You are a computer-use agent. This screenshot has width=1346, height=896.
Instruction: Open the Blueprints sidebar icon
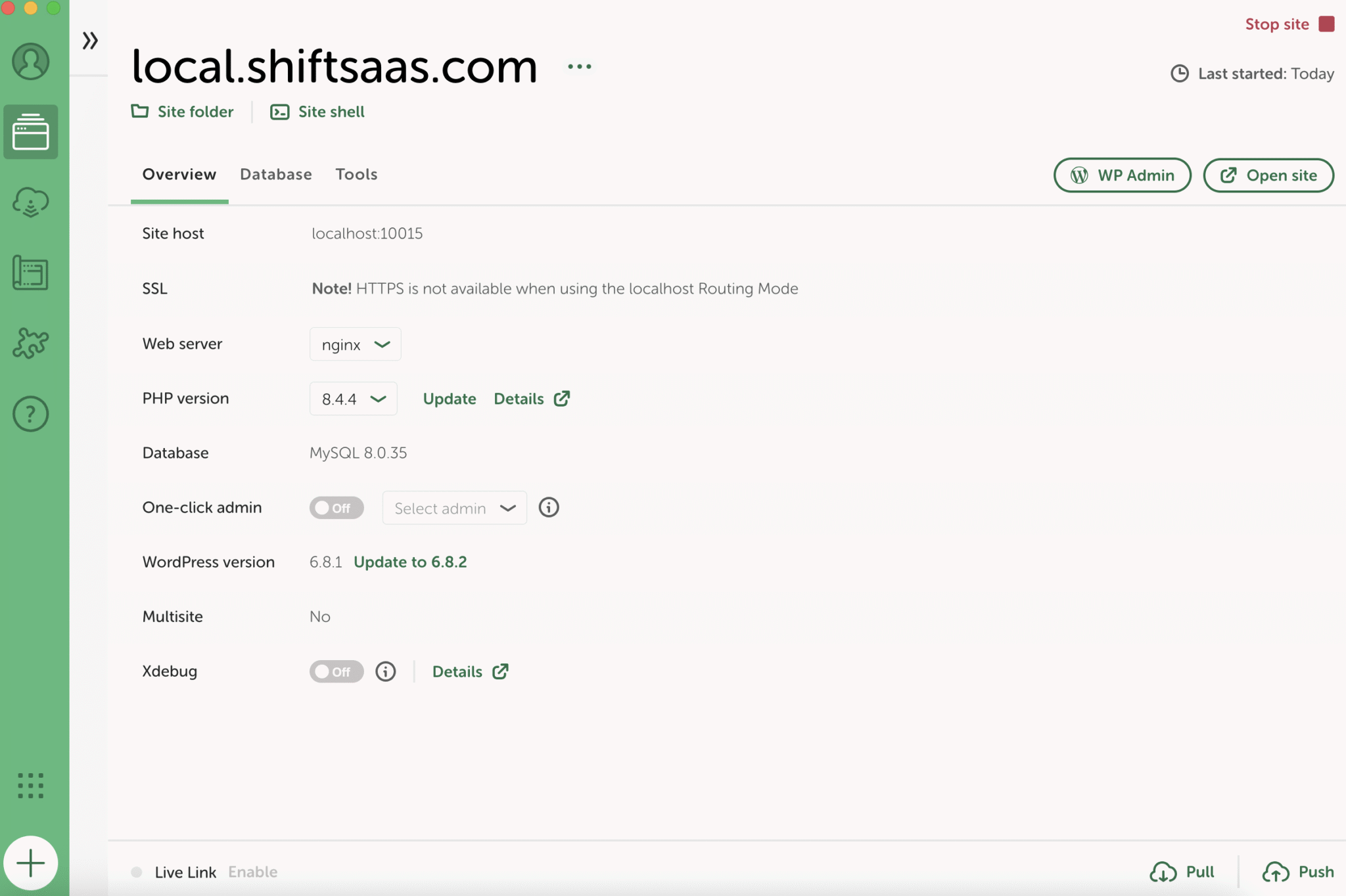30,273
